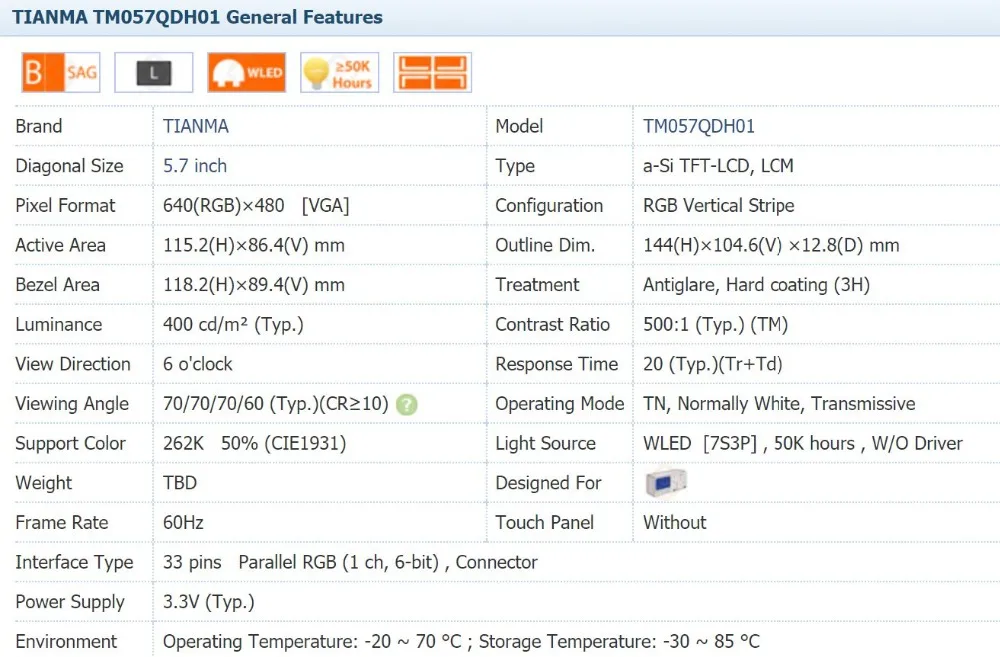Screen dimensions: 1000x657
Task: Click the 70/70/70/60 (Typ.)(CR≥10) viewing angle value
Action: click(x=276, y=404)
